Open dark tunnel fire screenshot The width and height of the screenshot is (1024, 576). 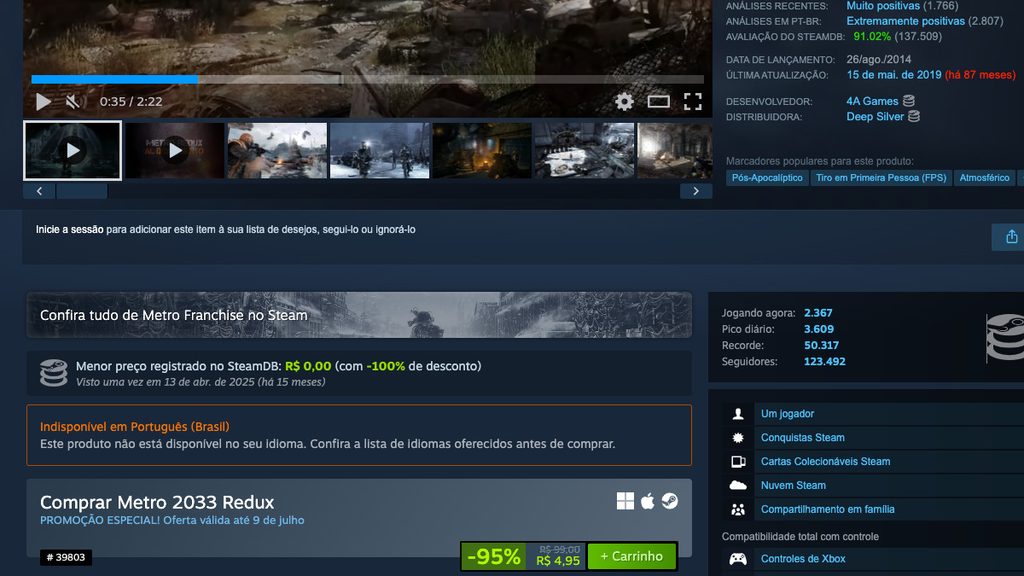click(482, 150)
